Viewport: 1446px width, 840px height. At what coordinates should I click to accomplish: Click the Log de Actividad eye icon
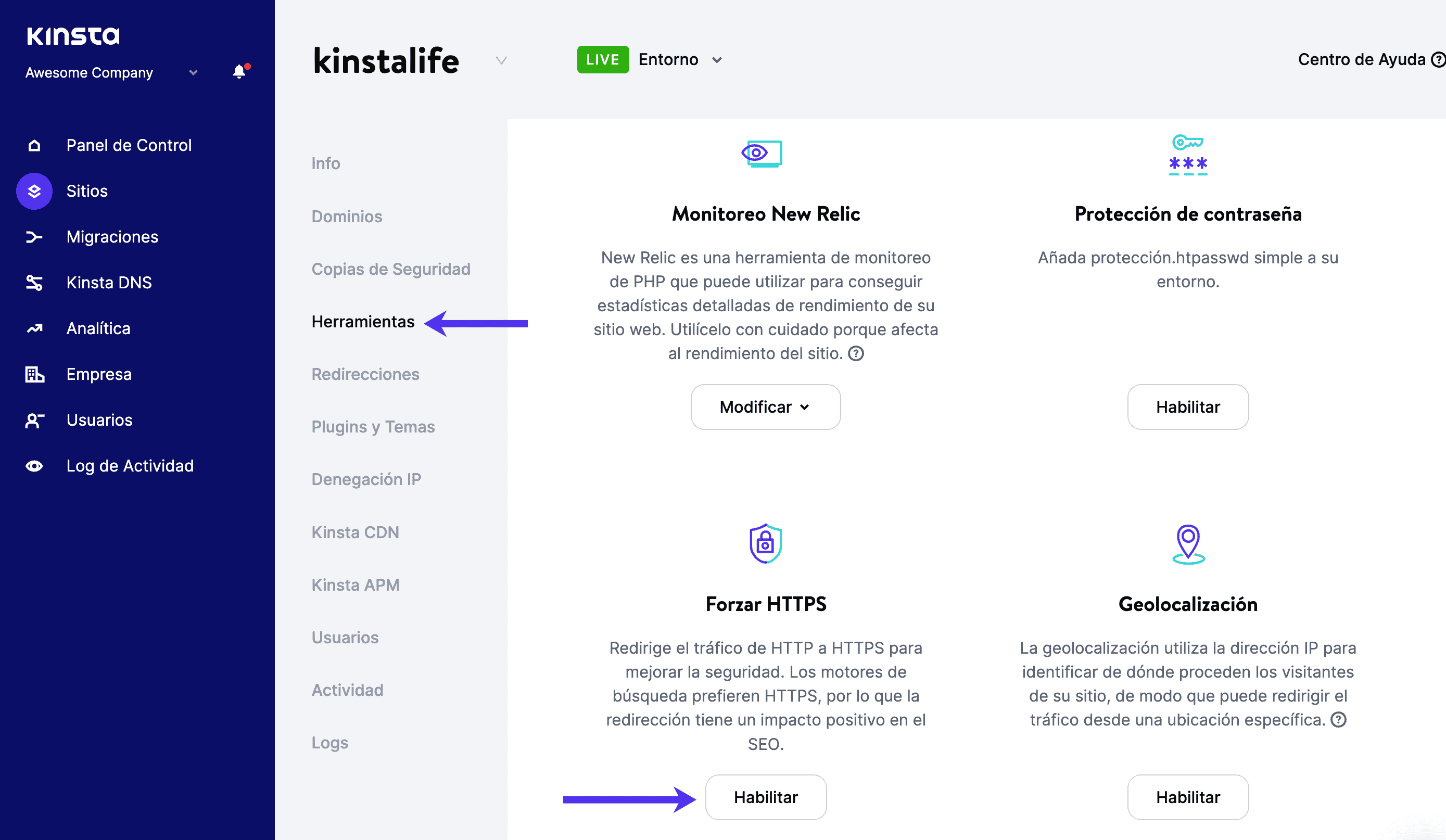(x=34, y=466)
